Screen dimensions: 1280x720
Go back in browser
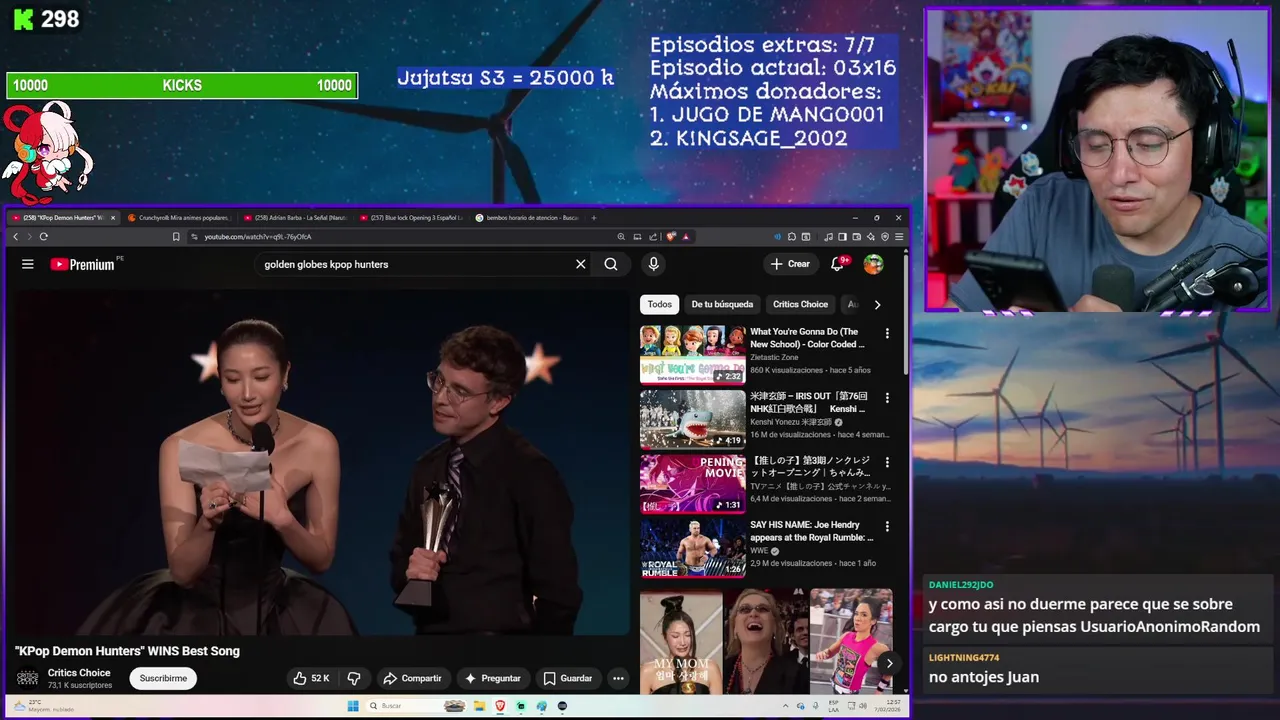(15, 237)
